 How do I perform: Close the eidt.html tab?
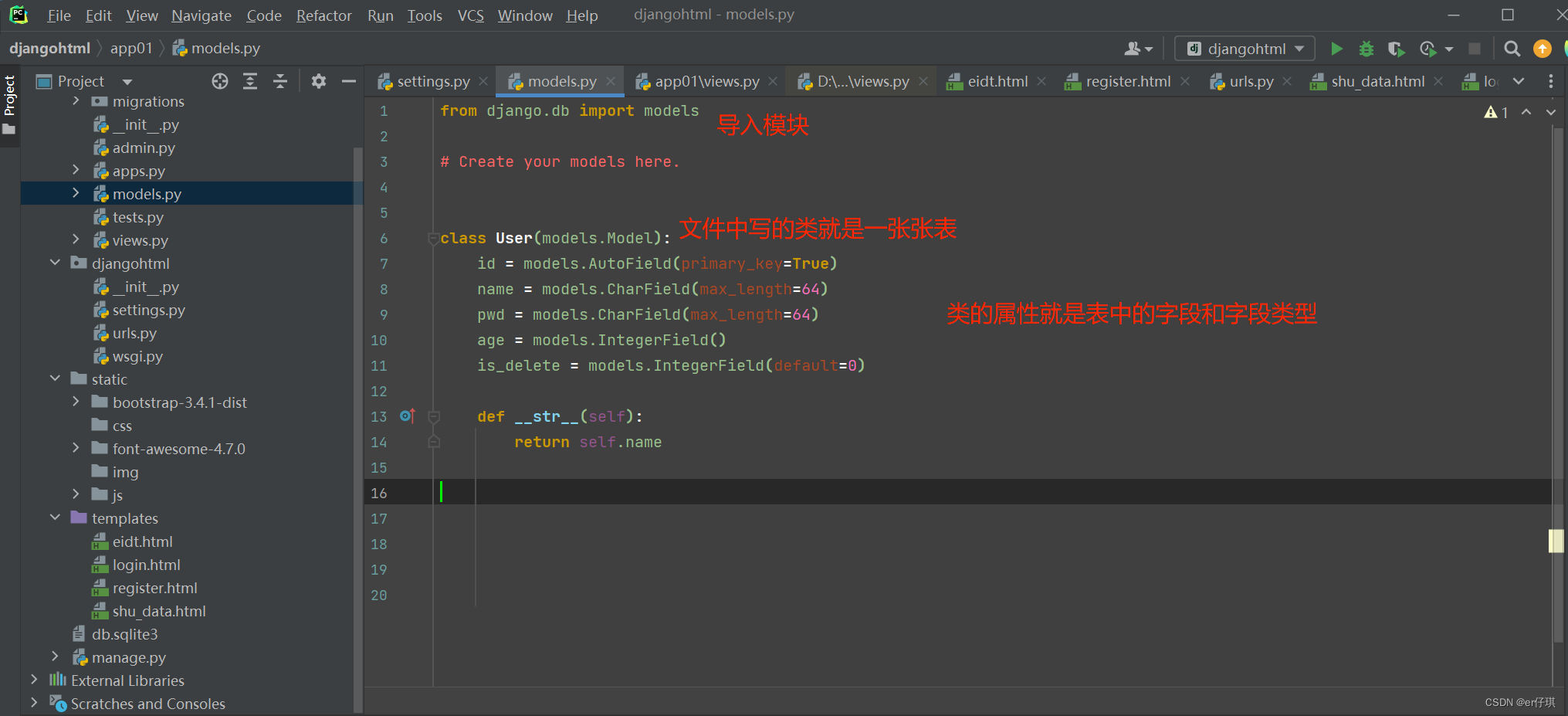tap(1041, 81)
